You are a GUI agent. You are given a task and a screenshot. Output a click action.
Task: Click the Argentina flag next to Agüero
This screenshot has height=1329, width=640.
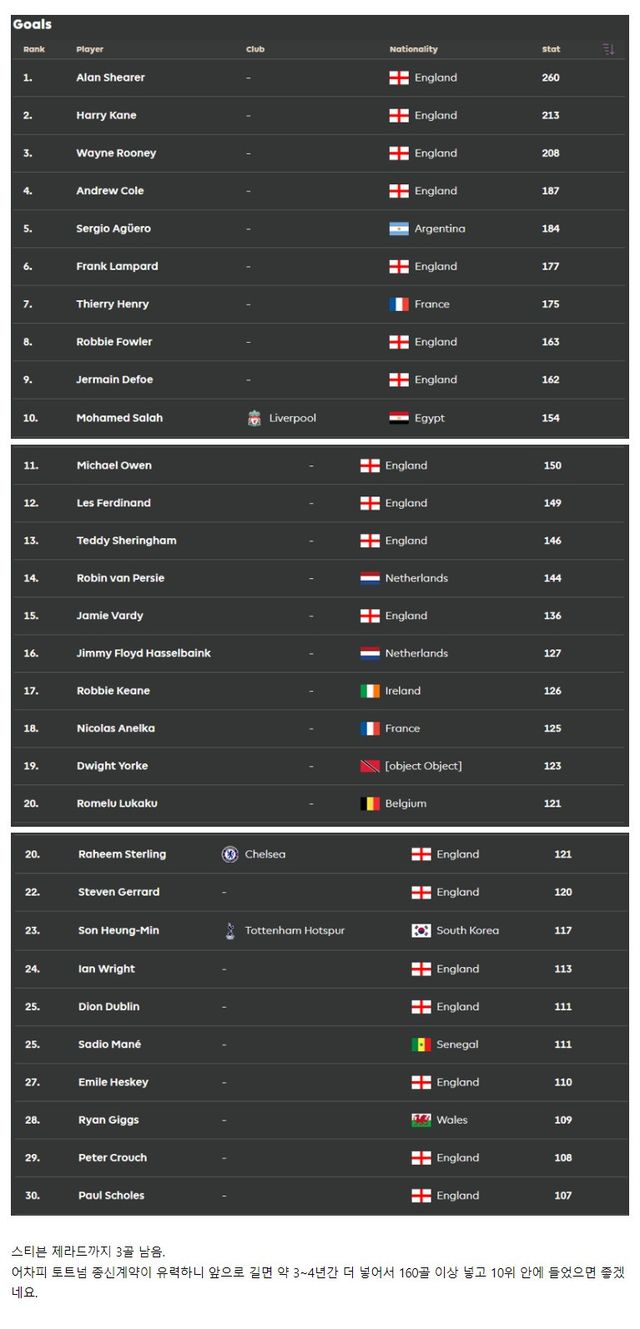(399, 228)
